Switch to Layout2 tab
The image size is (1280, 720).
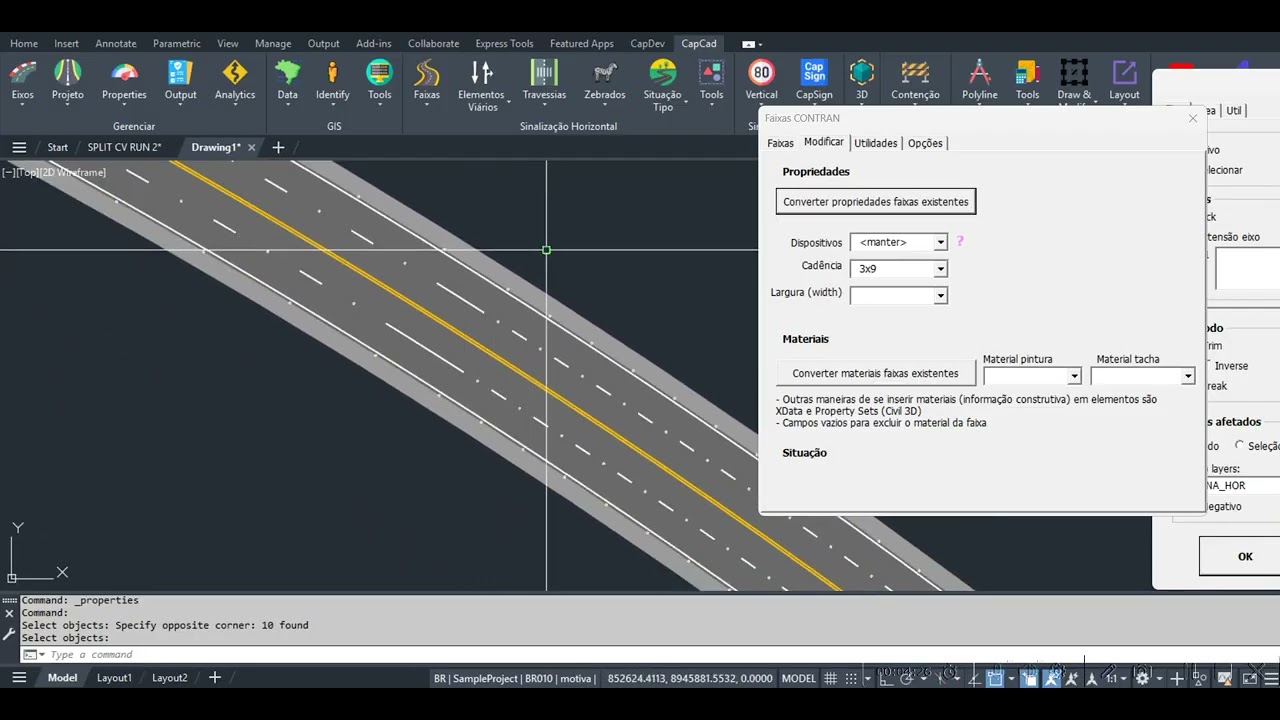point(170,677)
